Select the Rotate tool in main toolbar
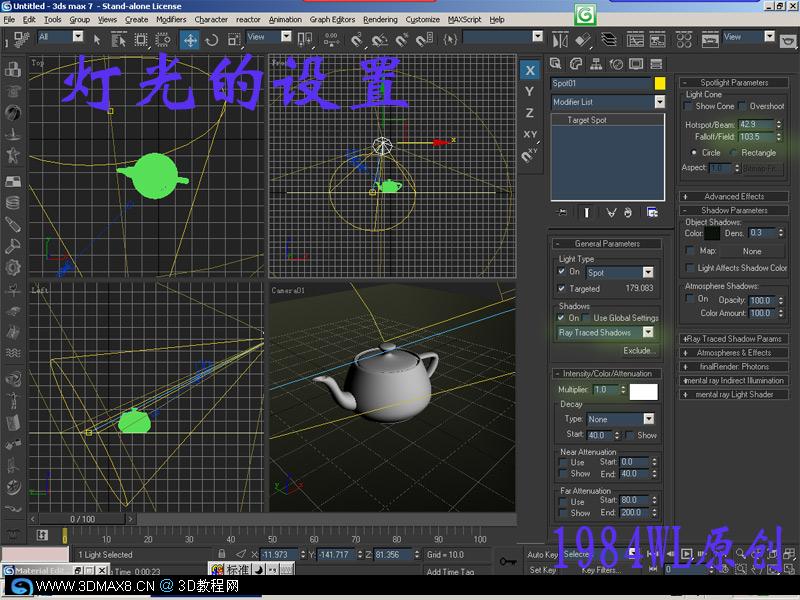Image resolution: width=800 pixels, height=600 pixels. click(x=211, y=40)
